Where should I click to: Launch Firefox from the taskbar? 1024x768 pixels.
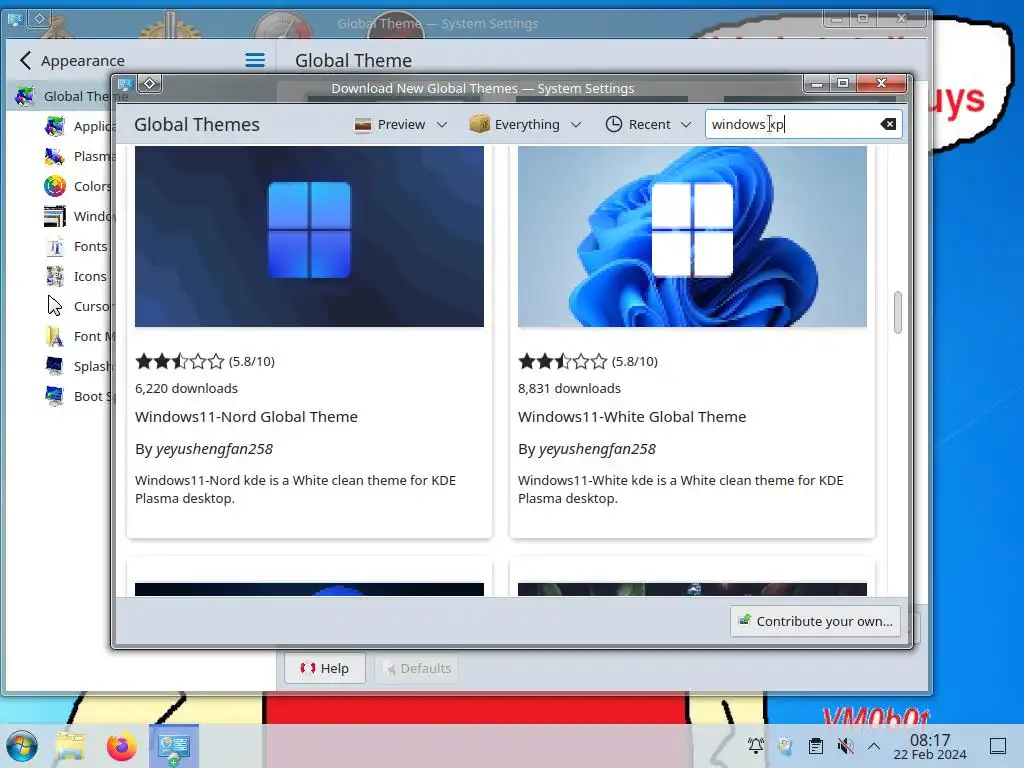coord(121,746)
